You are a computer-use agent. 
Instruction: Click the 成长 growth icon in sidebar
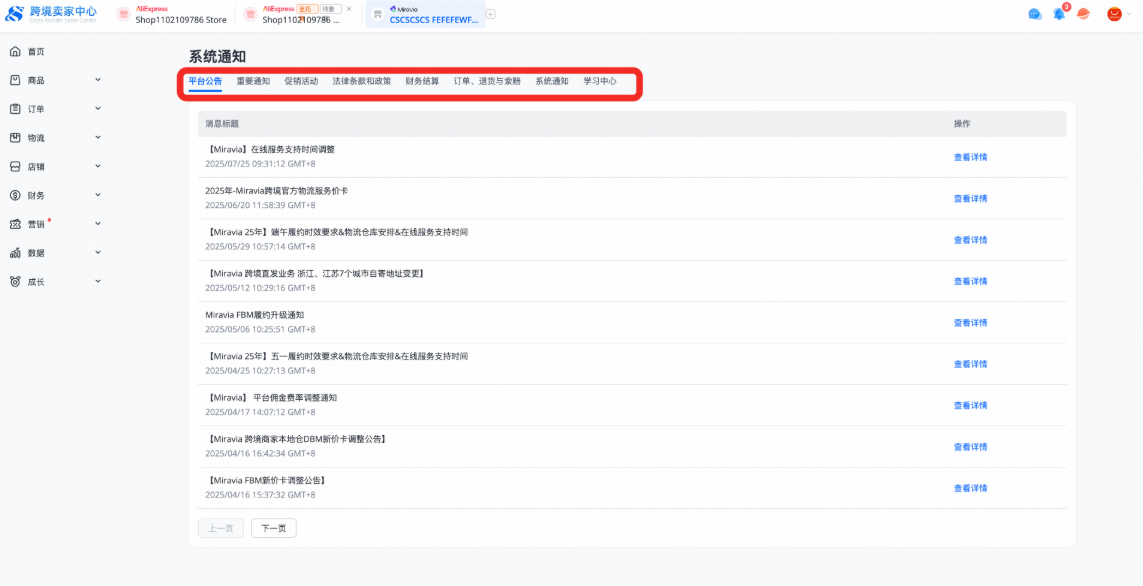click(x=14, y=282)
